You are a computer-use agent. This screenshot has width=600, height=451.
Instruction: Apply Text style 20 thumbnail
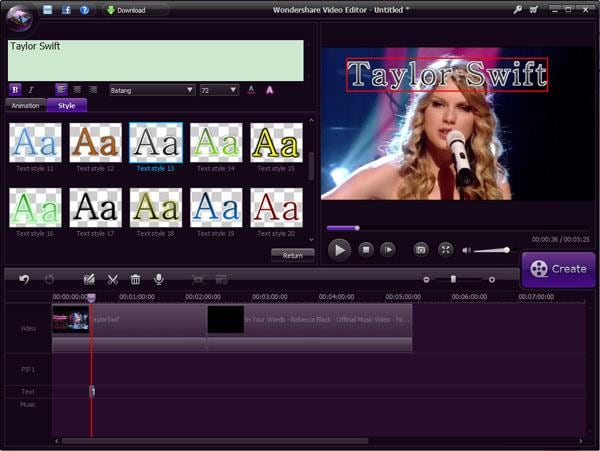click(276, 208)
